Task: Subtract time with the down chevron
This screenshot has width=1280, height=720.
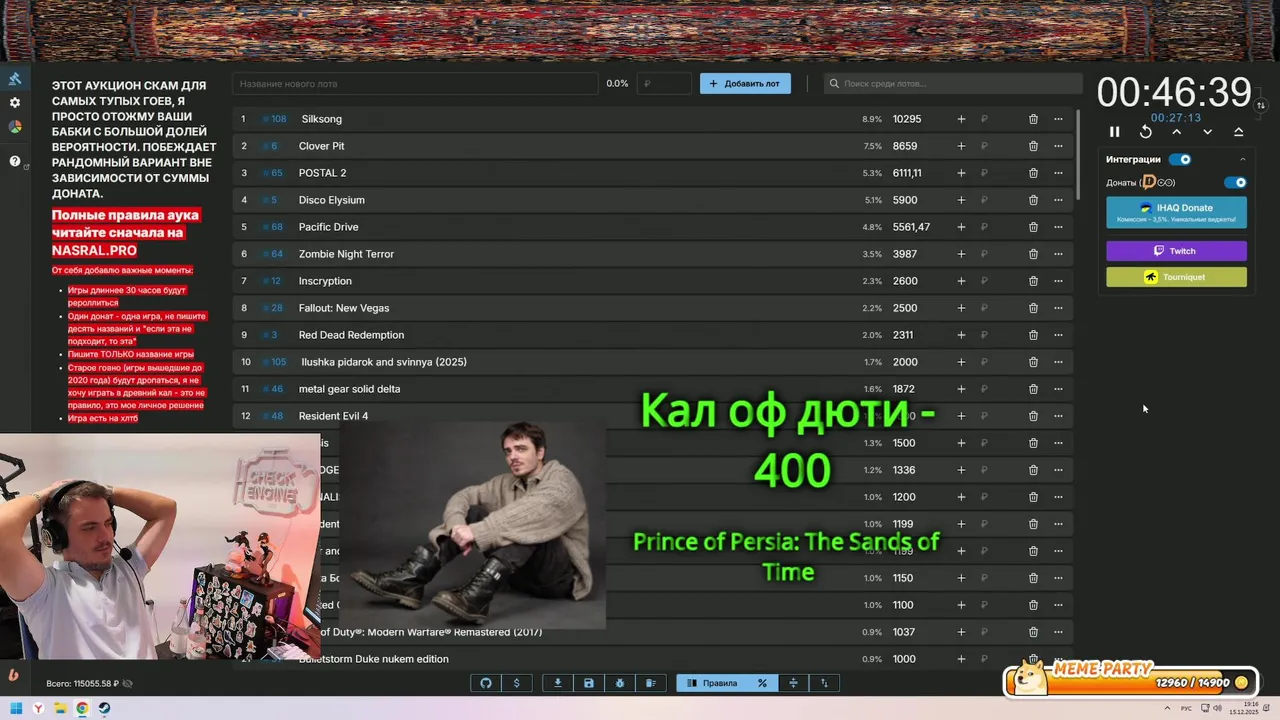Action: pyautogui.click(x=1208, y=132)
